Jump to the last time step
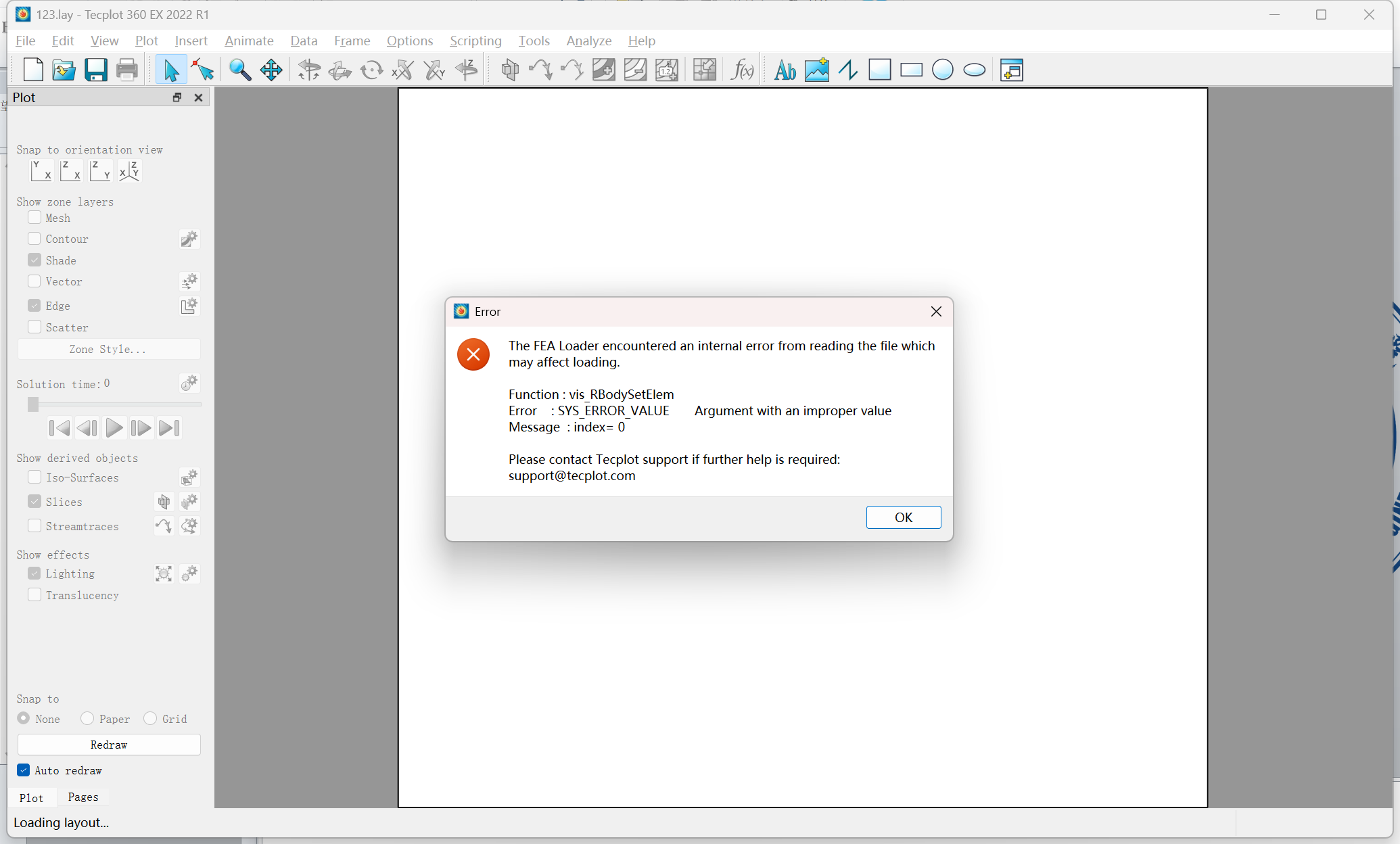This screenshot has height=844, width=1400. [169, 427]
